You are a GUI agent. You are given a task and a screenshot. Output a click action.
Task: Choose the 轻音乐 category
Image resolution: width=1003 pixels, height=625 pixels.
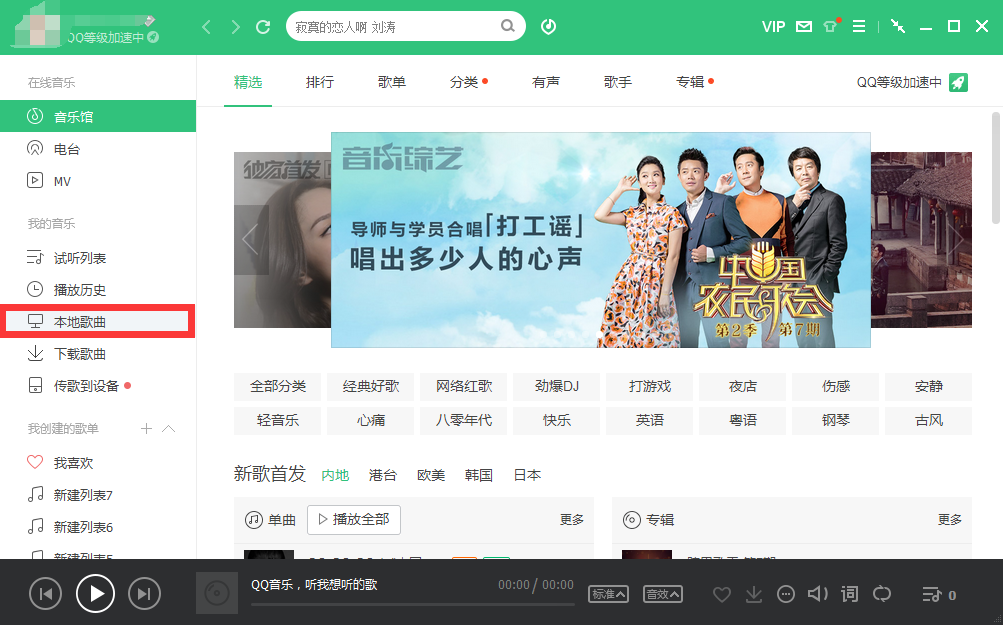tap(278, 420)
